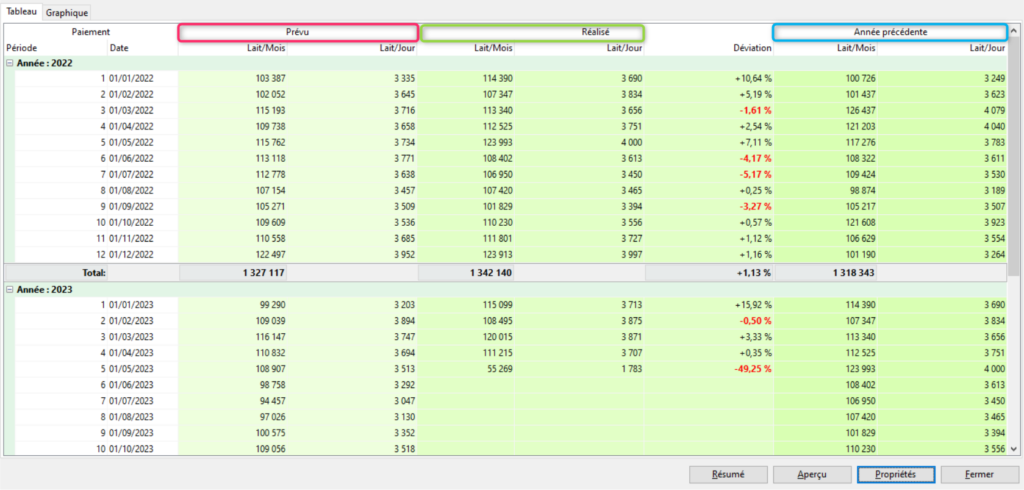Switch to the Graphique tab
Viewport: 1024px width, 490px height.
(67, 12)
